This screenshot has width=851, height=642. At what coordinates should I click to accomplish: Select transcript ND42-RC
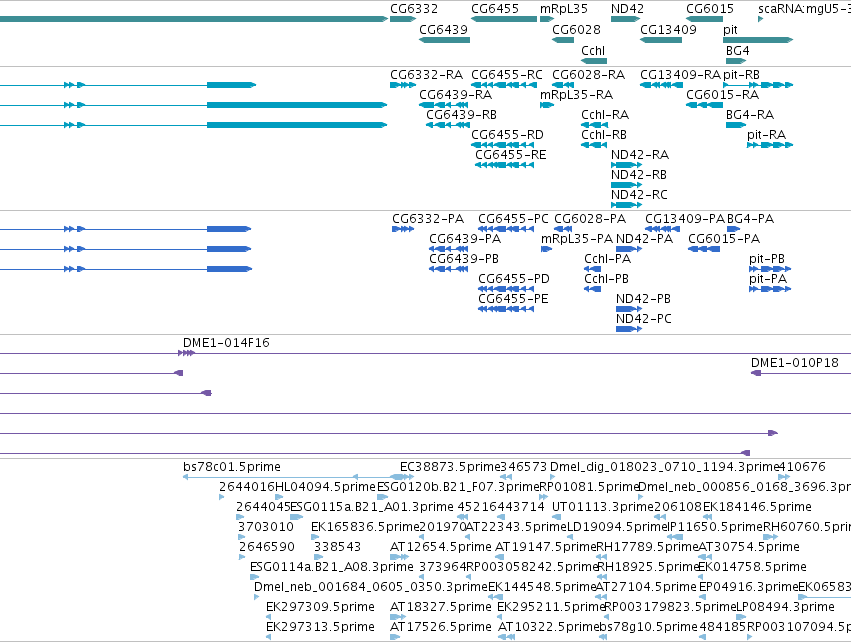[639, 194]
